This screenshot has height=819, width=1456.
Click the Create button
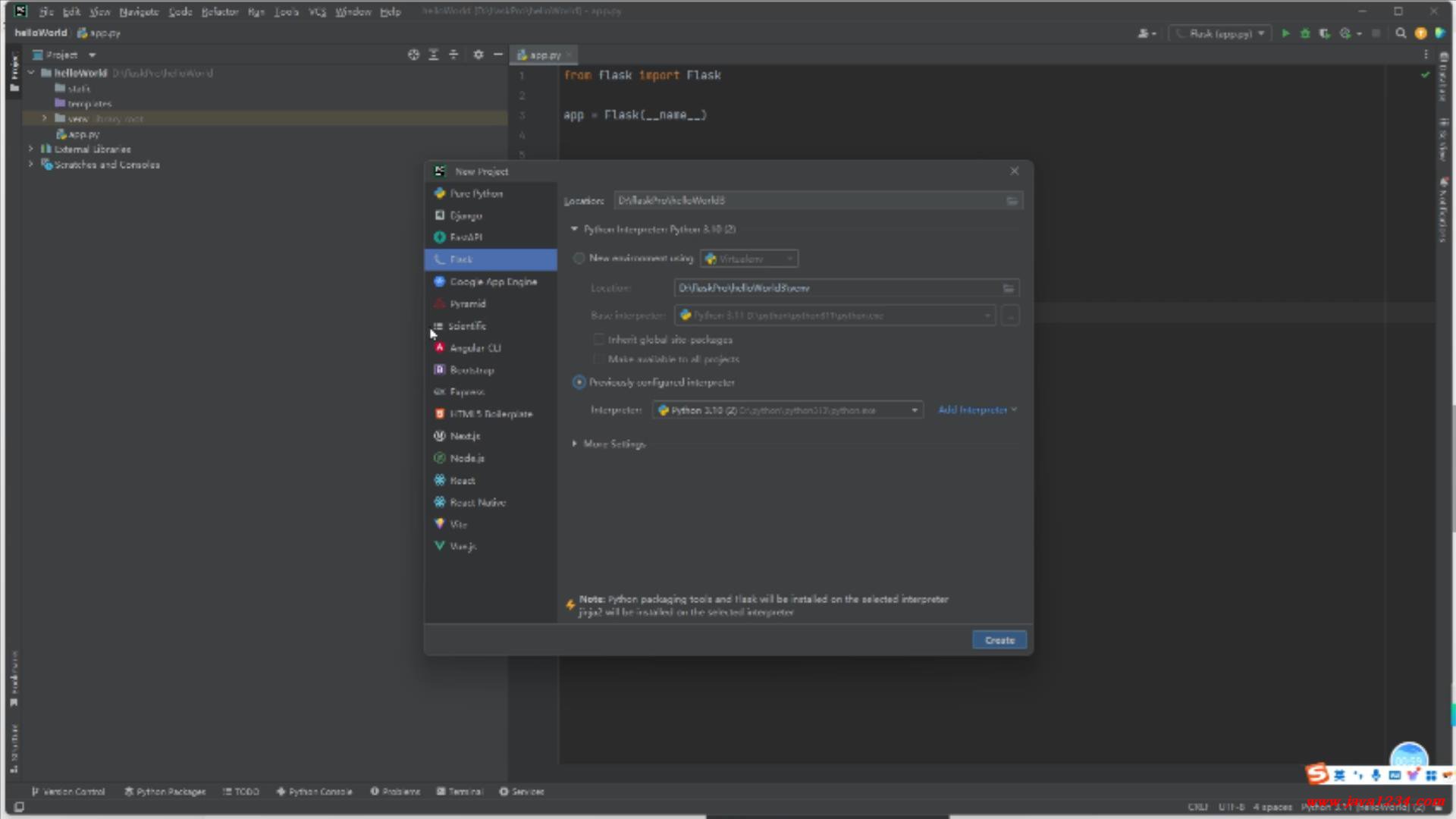click(x=999, y=640)
